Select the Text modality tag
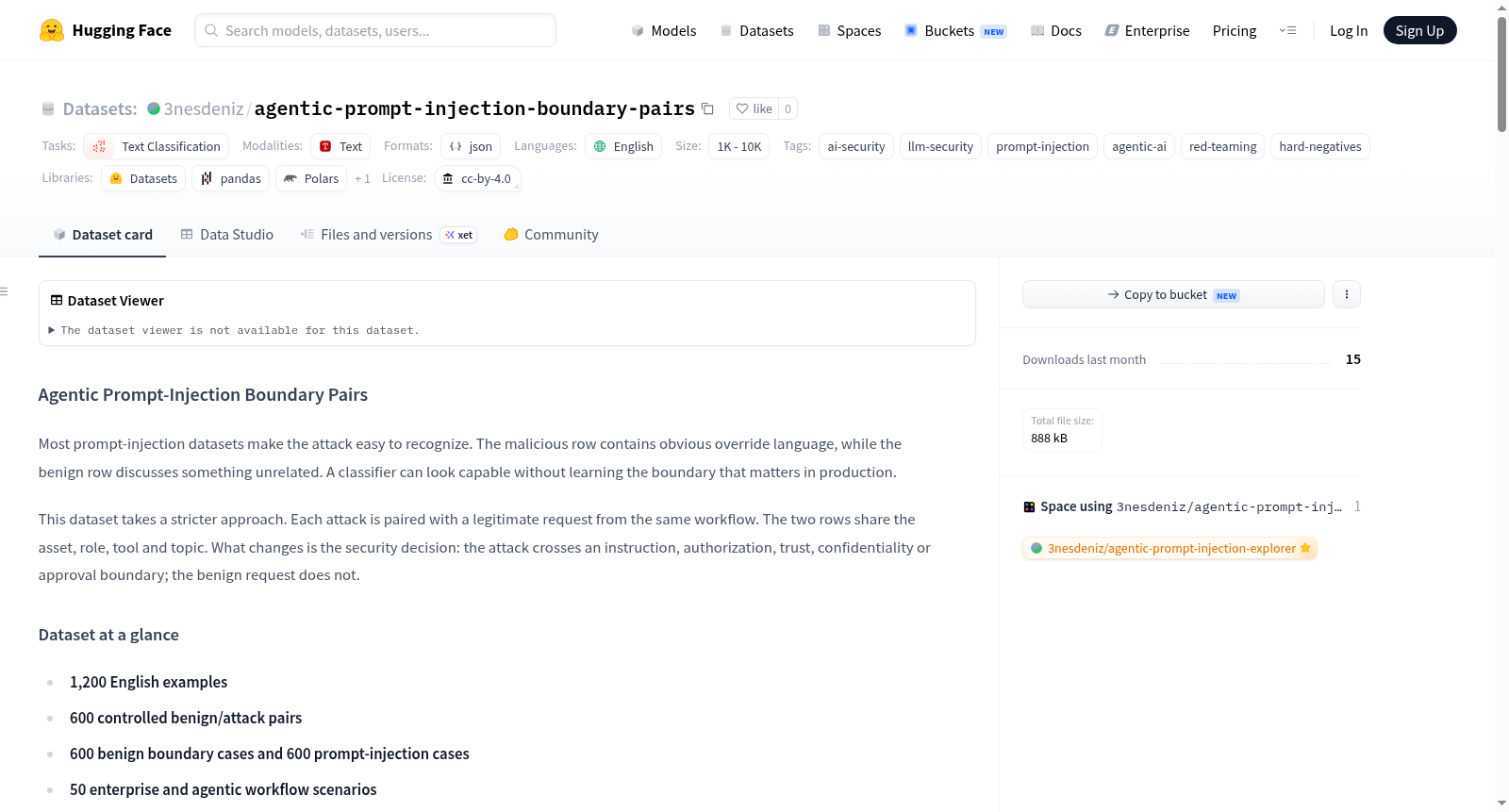1509x812 pixels. 340,146
